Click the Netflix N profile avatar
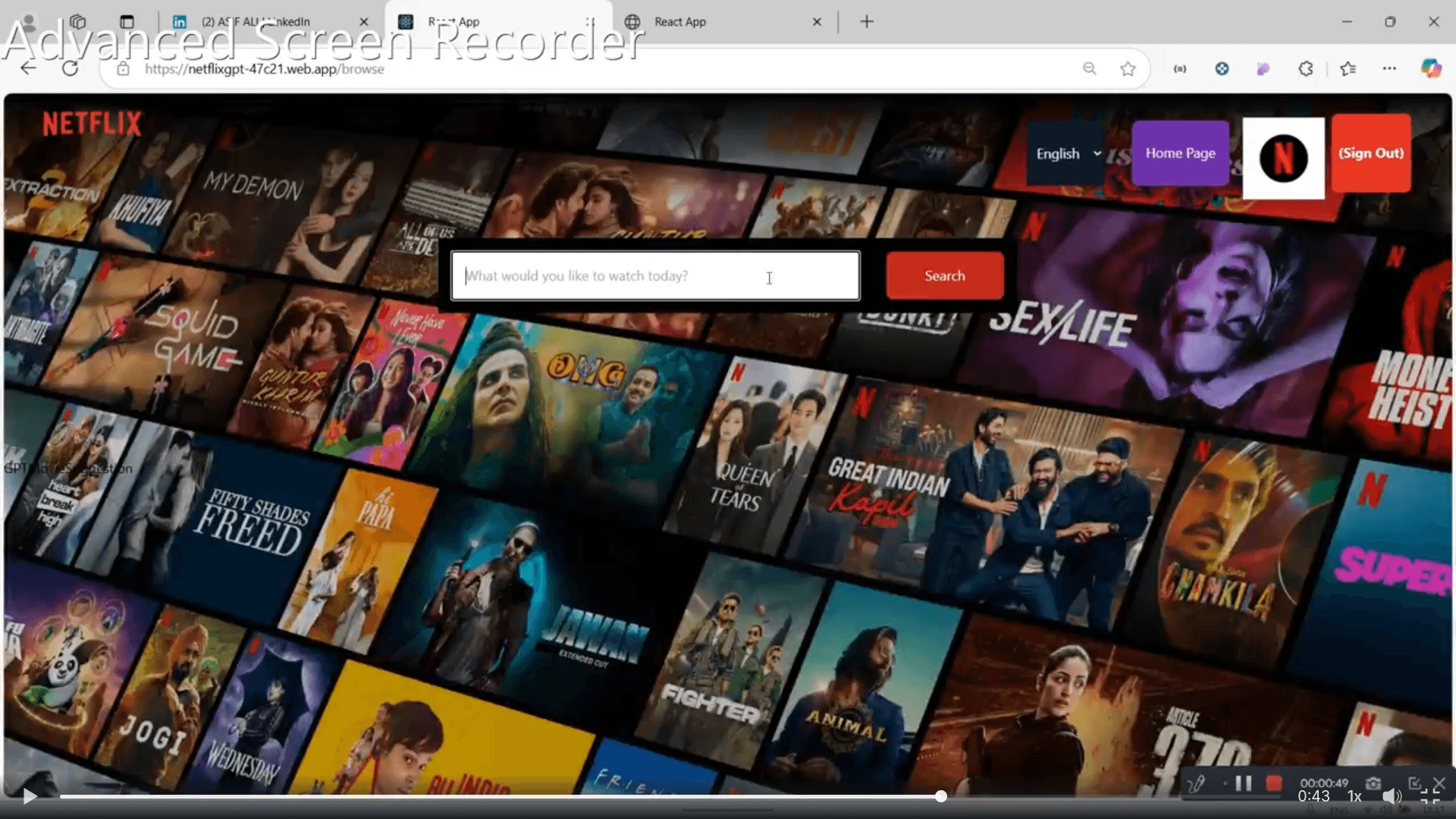This screenshot has height=819, width=1456. 1283,158
